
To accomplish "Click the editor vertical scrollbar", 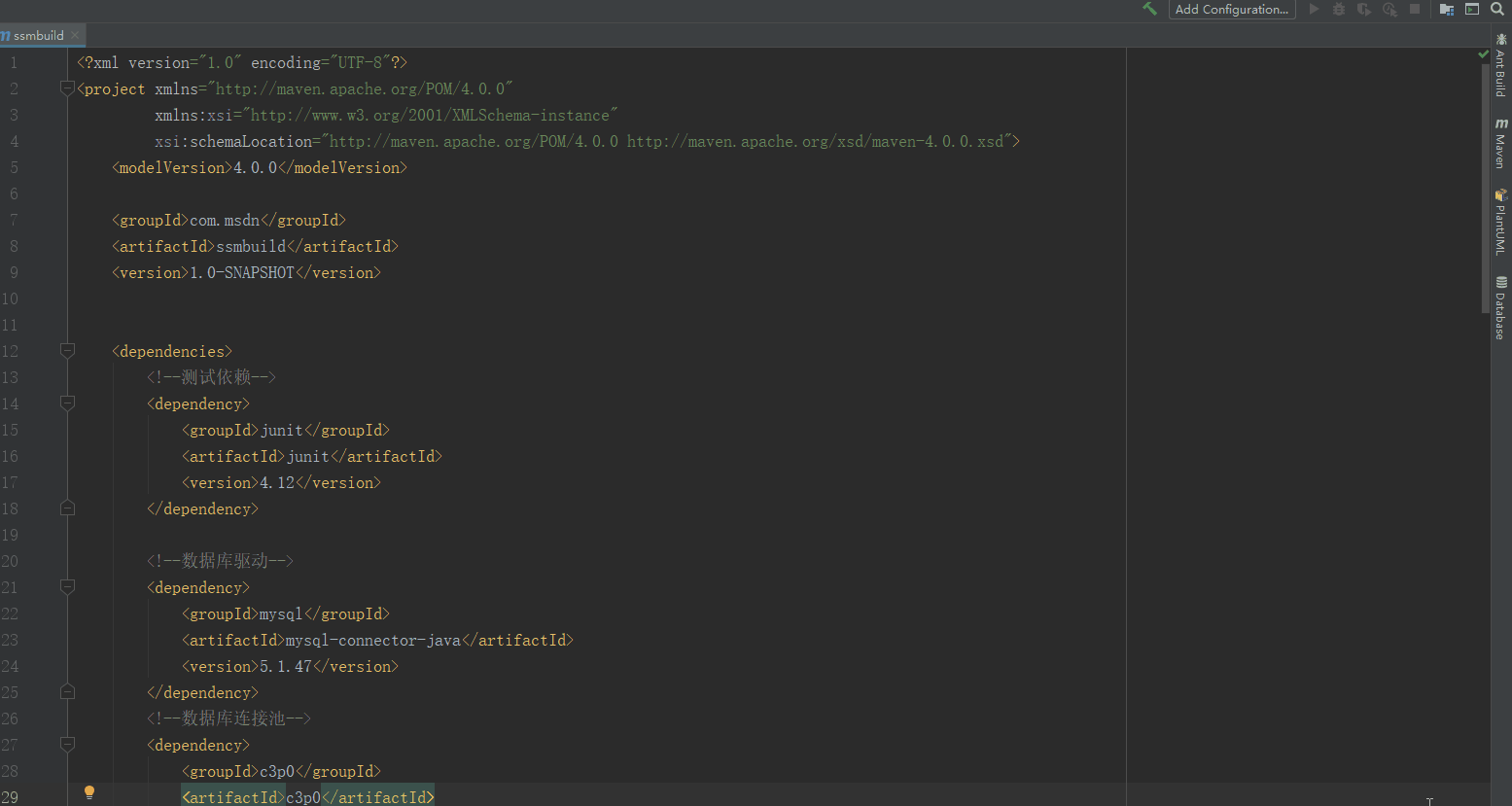I will pos(1483,194).
